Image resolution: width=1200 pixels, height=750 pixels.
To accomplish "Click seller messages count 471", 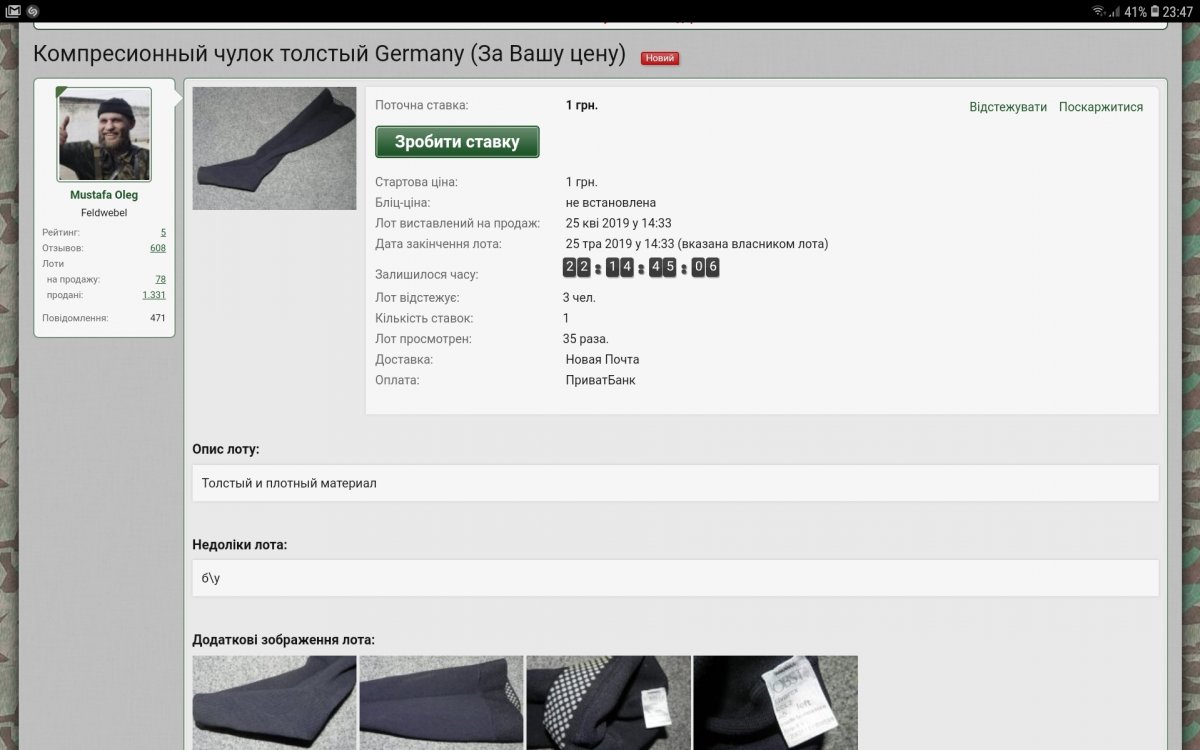I will point(158,318).
